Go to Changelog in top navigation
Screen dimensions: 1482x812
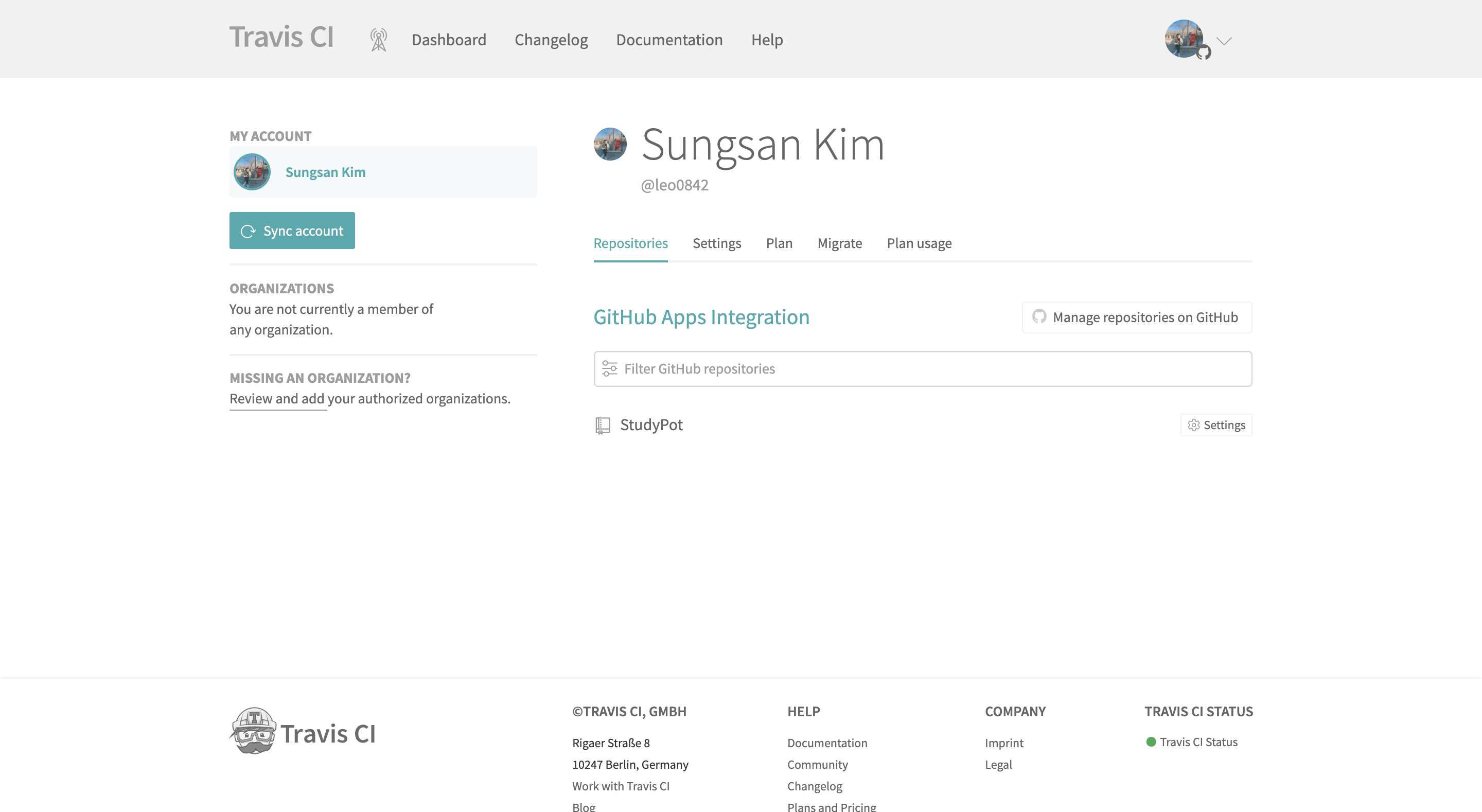[551, 40]
